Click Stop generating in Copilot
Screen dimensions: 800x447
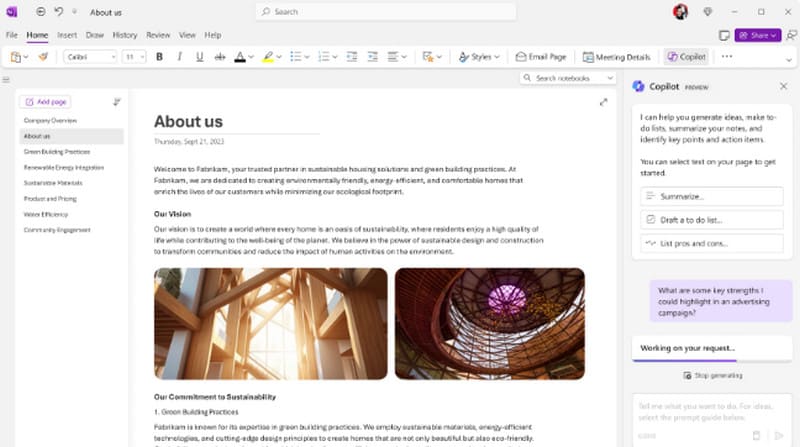(713, 376)
